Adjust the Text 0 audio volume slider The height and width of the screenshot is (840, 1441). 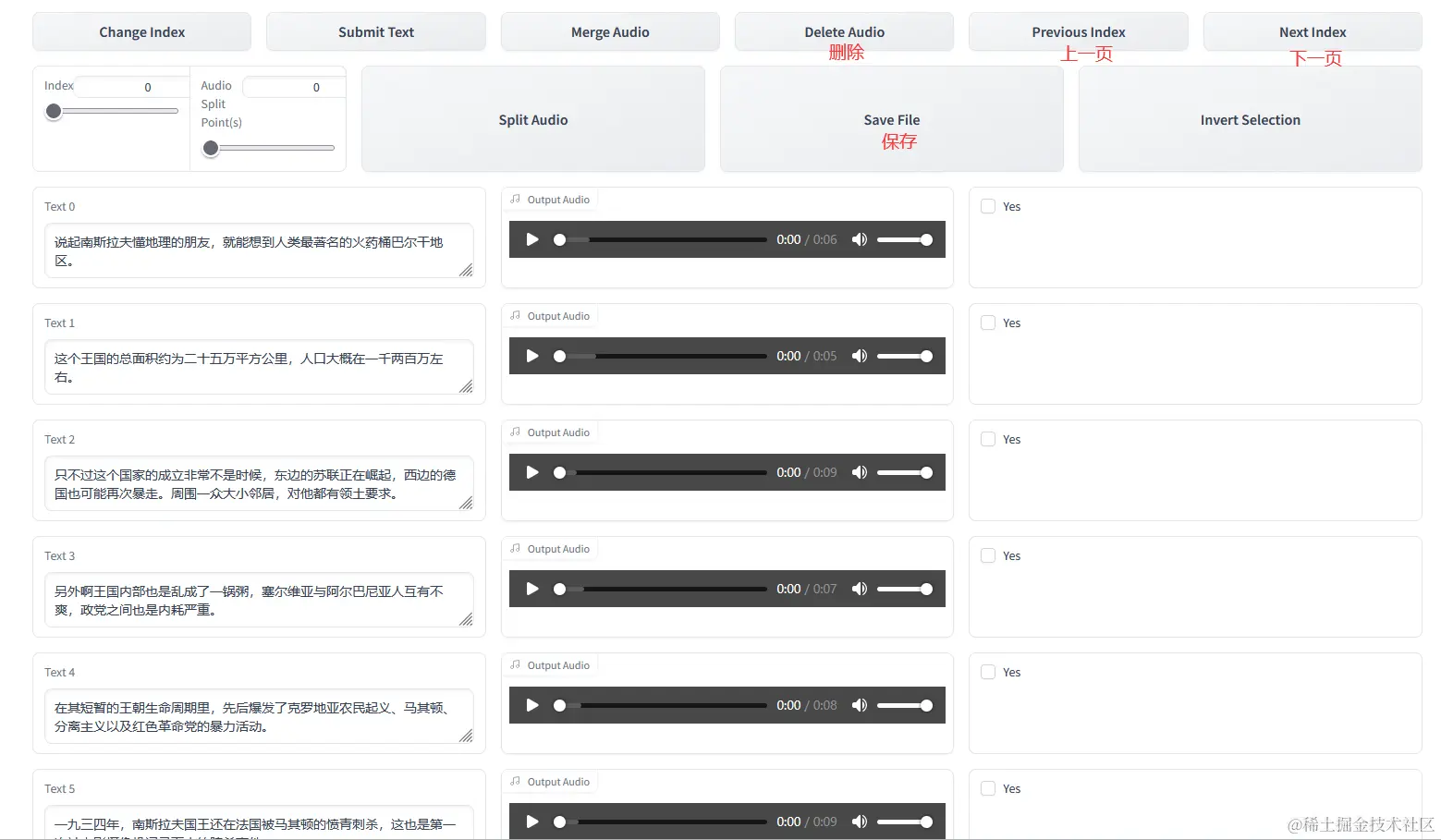point(905,239)
